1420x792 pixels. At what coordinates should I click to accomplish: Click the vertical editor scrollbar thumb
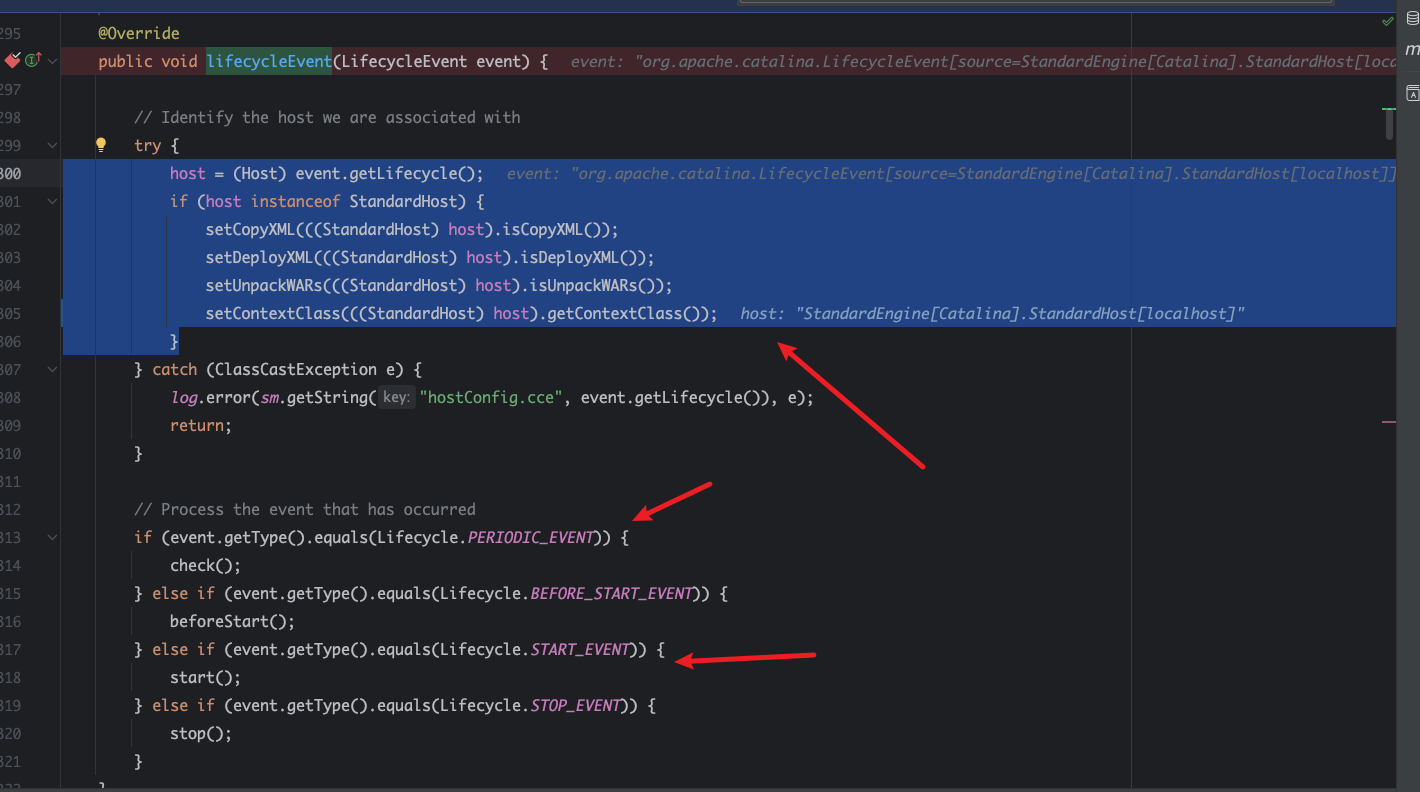tap(1390, 125)
